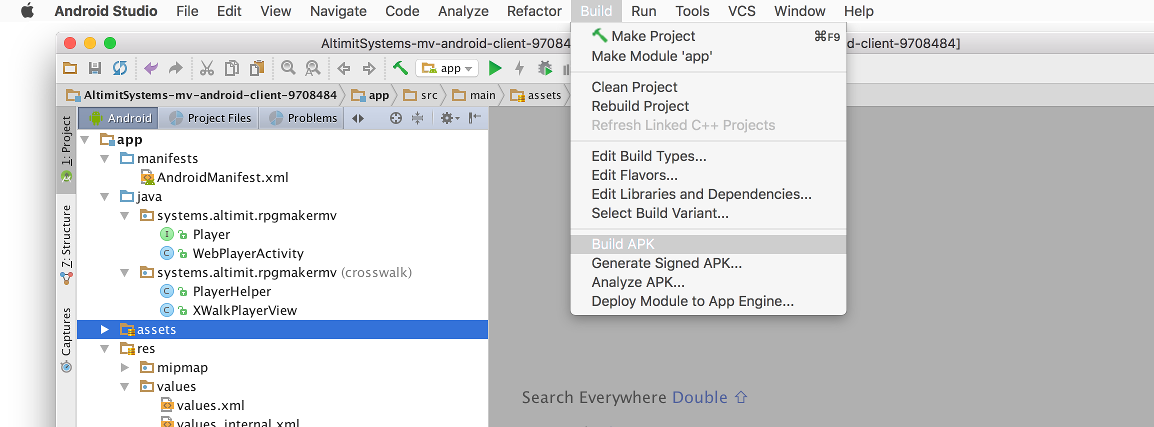Expand the assets folder arrow
The image size is (1154, 427).
[105, 329]
